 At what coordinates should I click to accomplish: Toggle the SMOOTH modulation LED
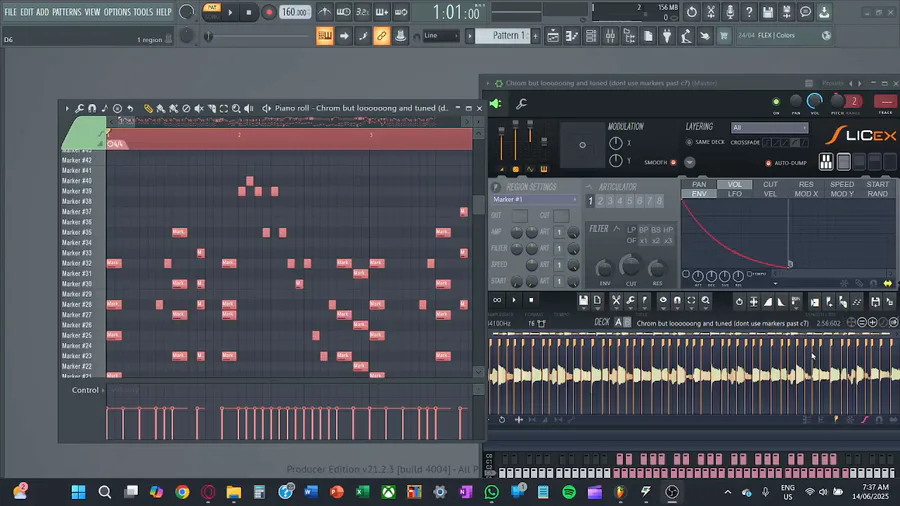click(673, 162)
